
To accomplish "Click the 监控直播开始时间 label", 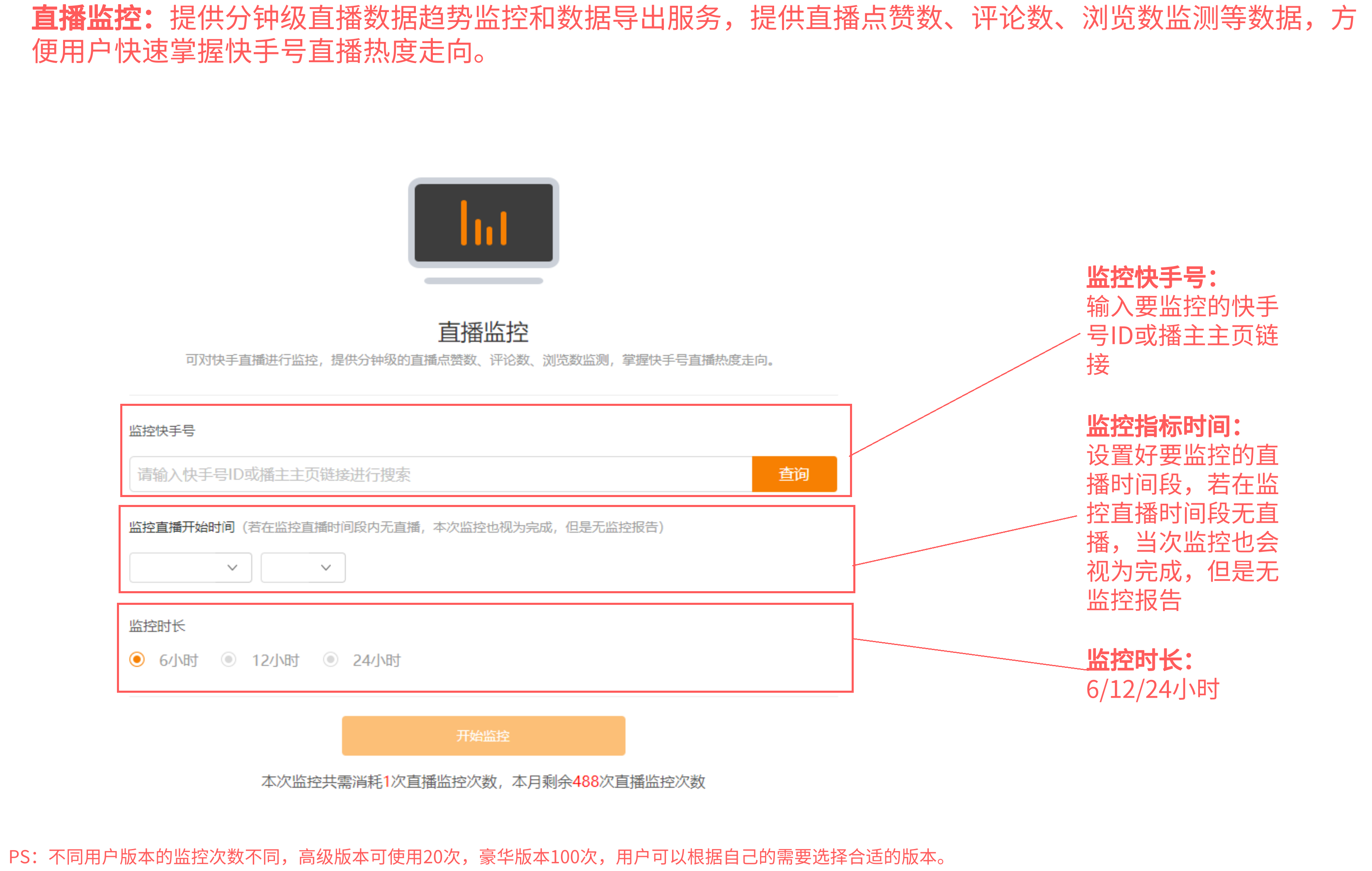I will coord(182,527).
